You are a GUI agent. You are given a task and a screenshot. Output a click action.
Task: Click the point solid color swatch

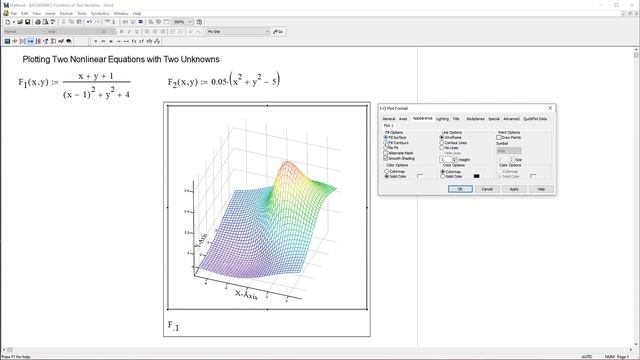[533, 176]
